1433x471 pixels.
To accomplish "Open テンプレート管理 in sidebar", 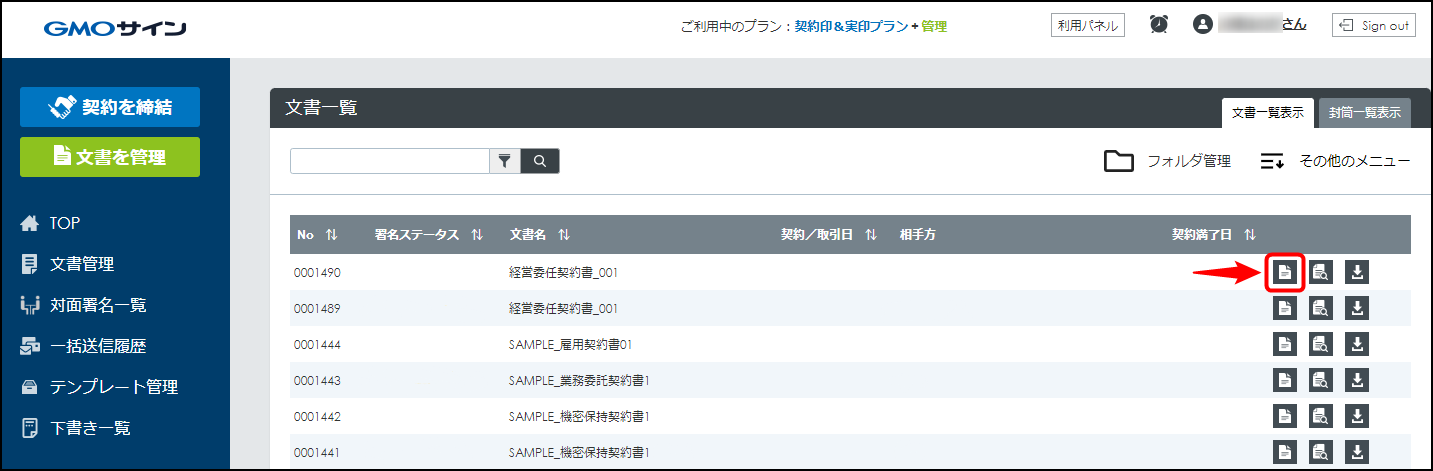I will tap(114, 387).
